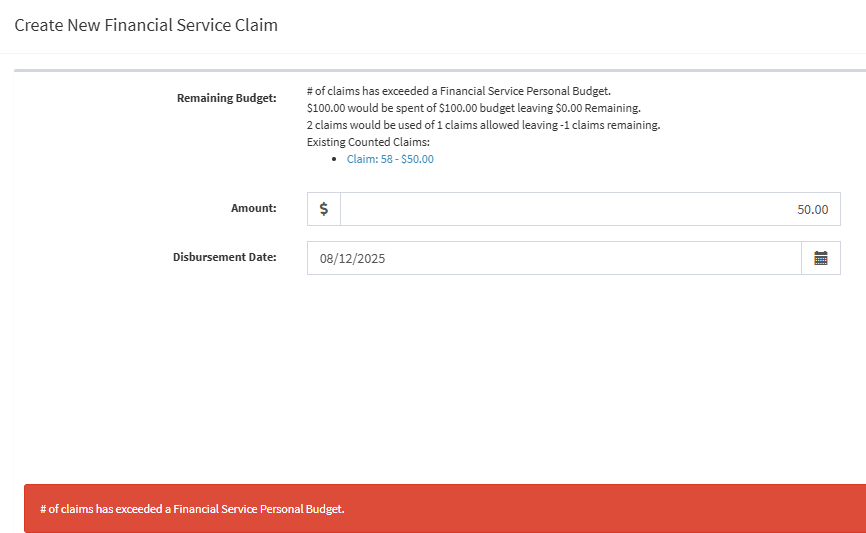The height and width of the screenshot is (533, 866).
Task: Click the red error alert banner
Action: (445, 509)
